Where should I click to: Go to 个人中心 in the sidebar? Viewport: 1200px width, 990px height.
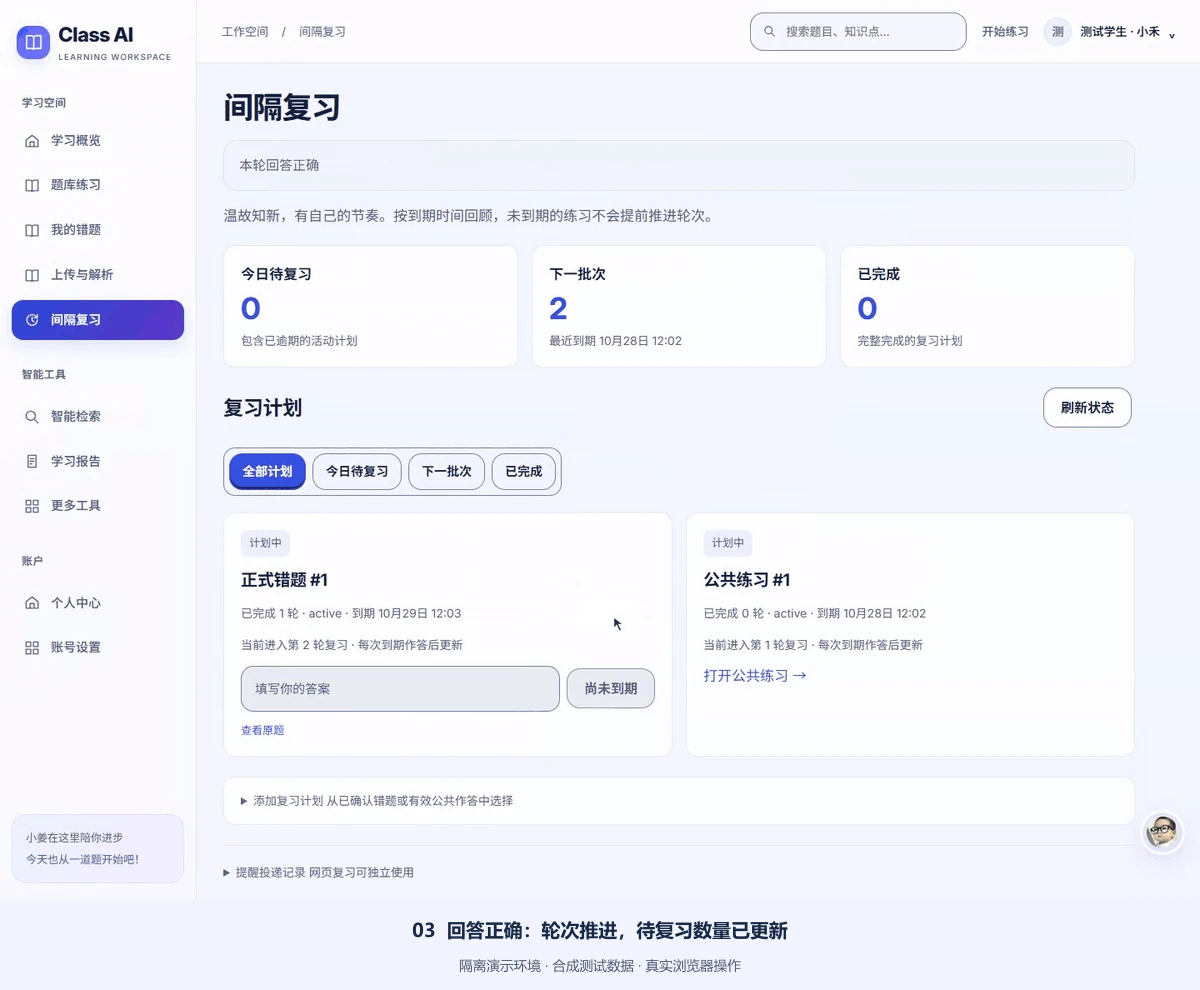(98, 603)
